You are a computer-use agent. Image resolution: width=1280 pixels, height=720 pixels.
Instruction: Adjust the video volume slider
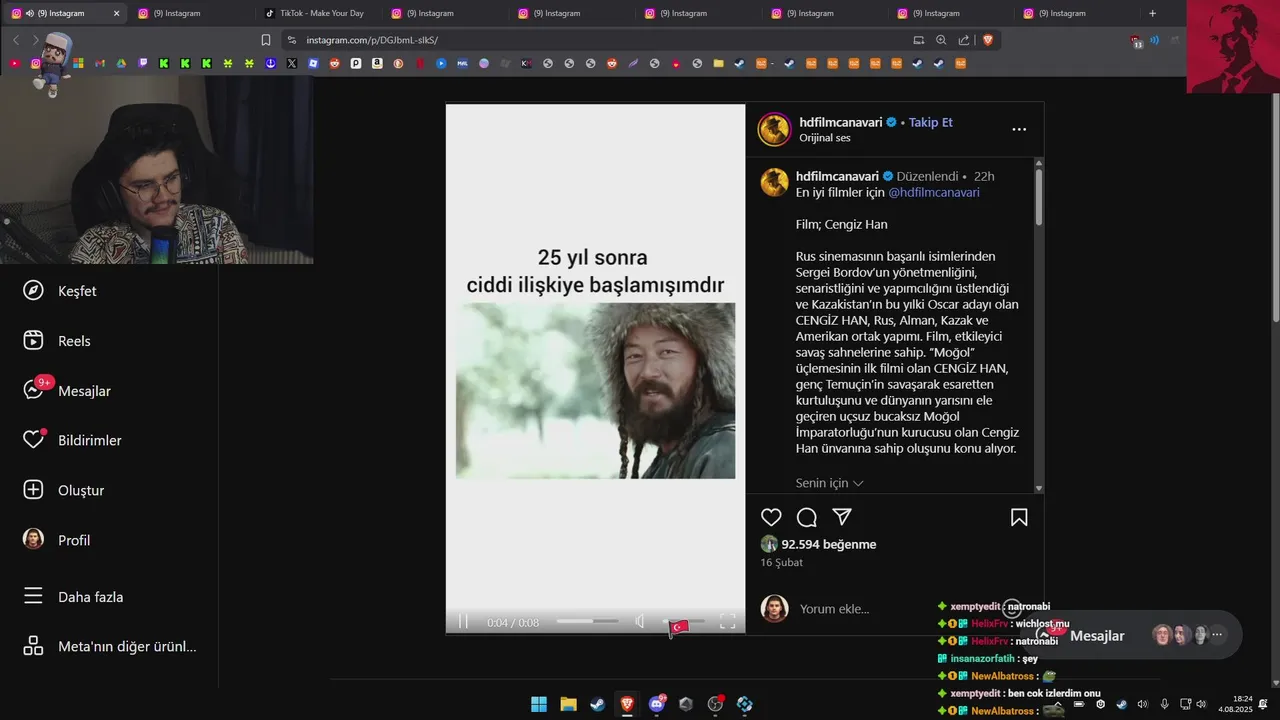tap(682, 622)
